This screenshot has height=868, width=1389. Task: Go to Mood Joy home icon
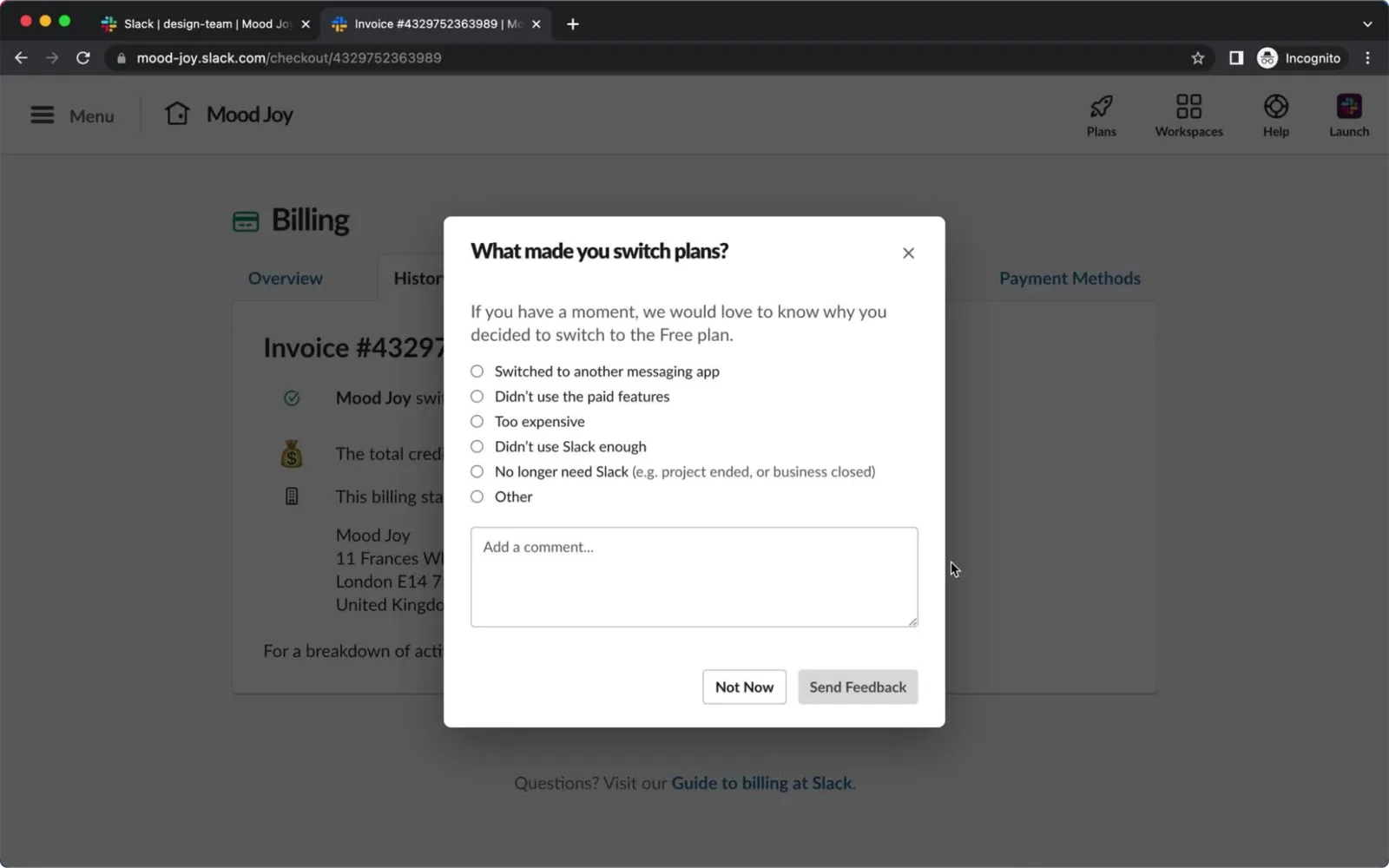coord(177,114)
